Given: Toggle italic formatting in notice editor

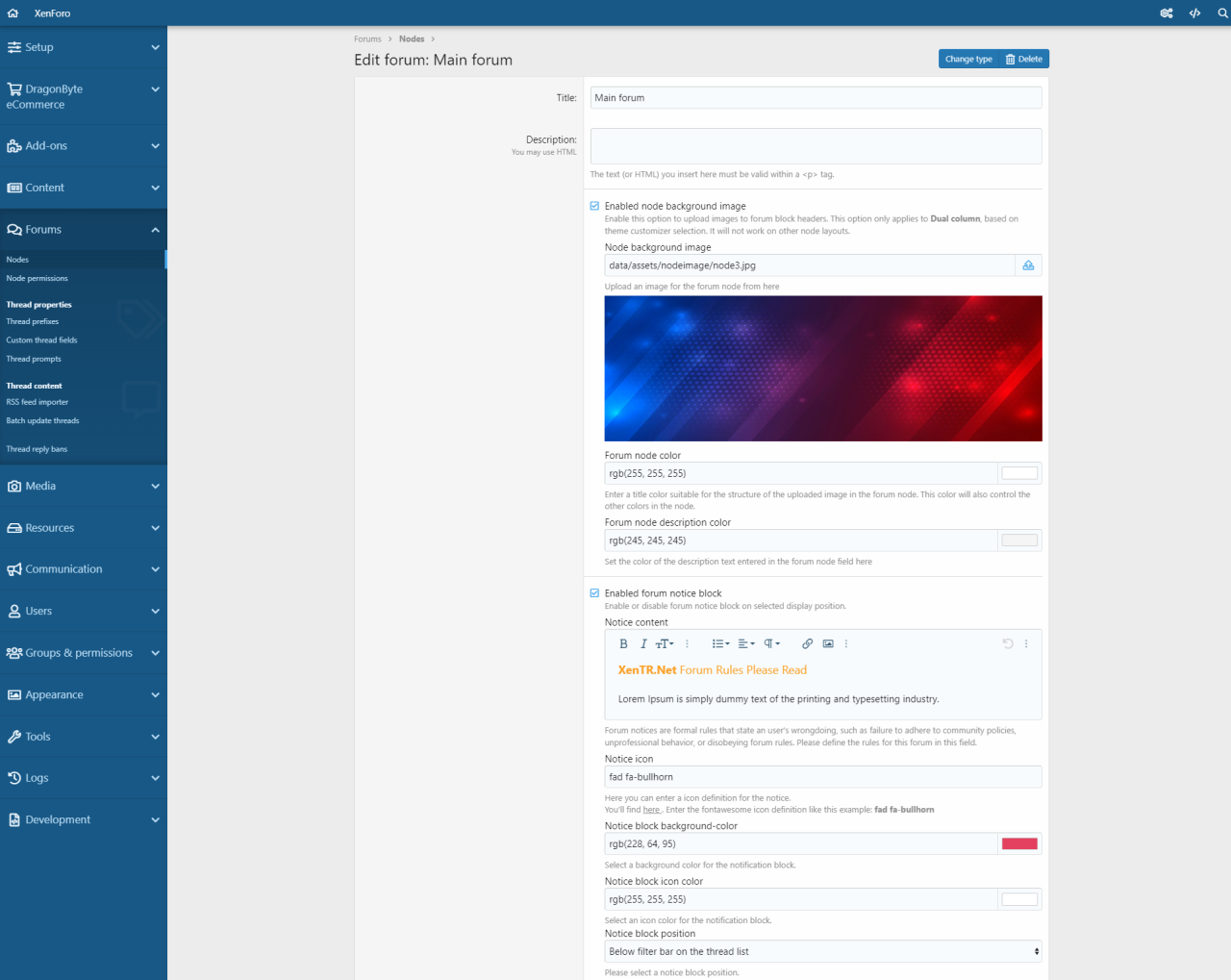Looking at the screenshot, I should [643, 644].
